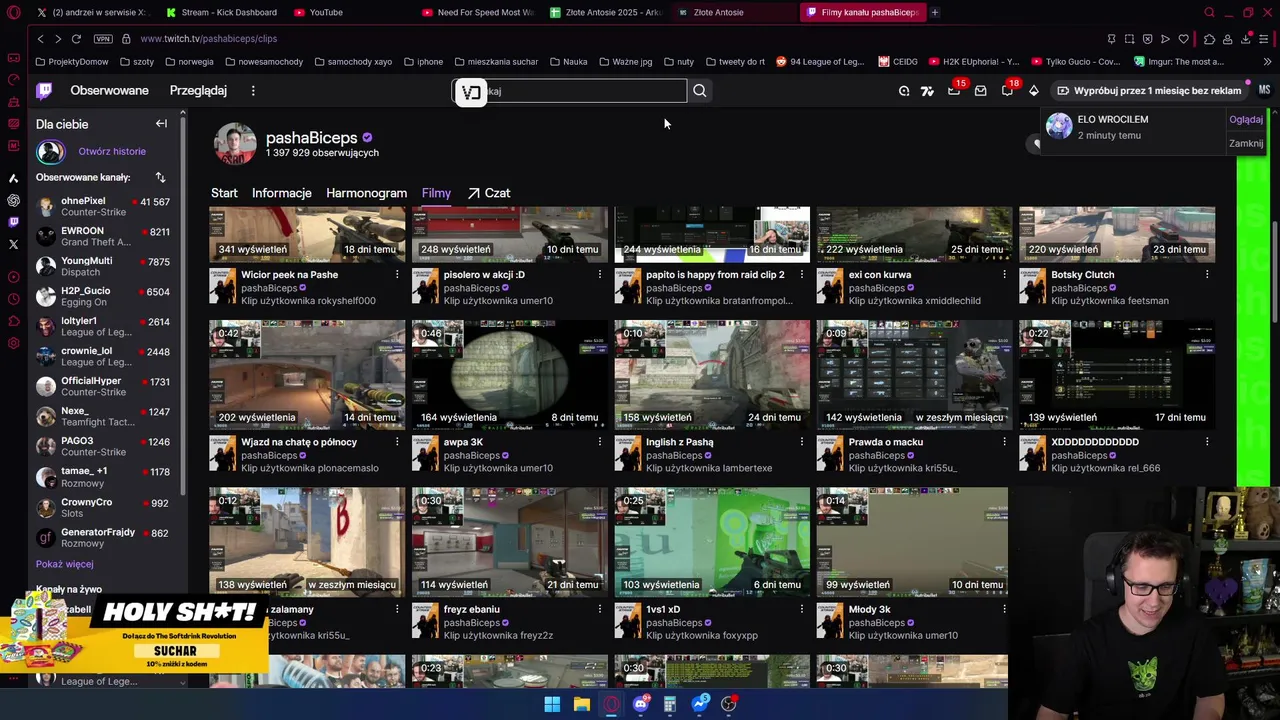
Task: Open Aria AI in the Opera sidebar
Action: point(13,178)
